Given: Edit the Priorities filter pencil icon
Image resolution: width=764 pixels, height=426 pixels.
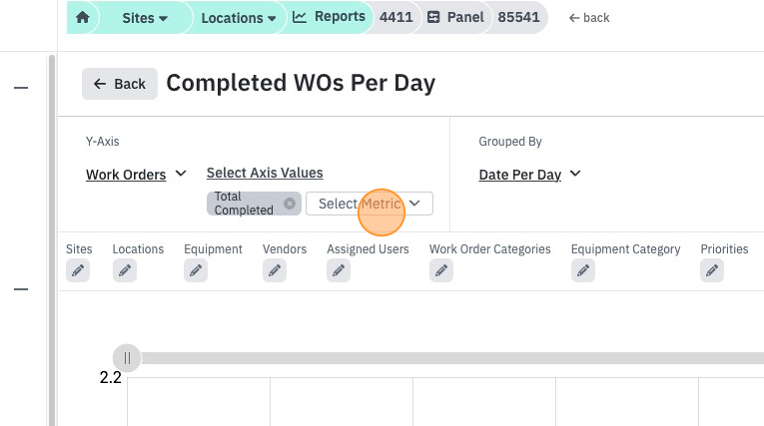Looking at the screenshot, I should point(712,271).
